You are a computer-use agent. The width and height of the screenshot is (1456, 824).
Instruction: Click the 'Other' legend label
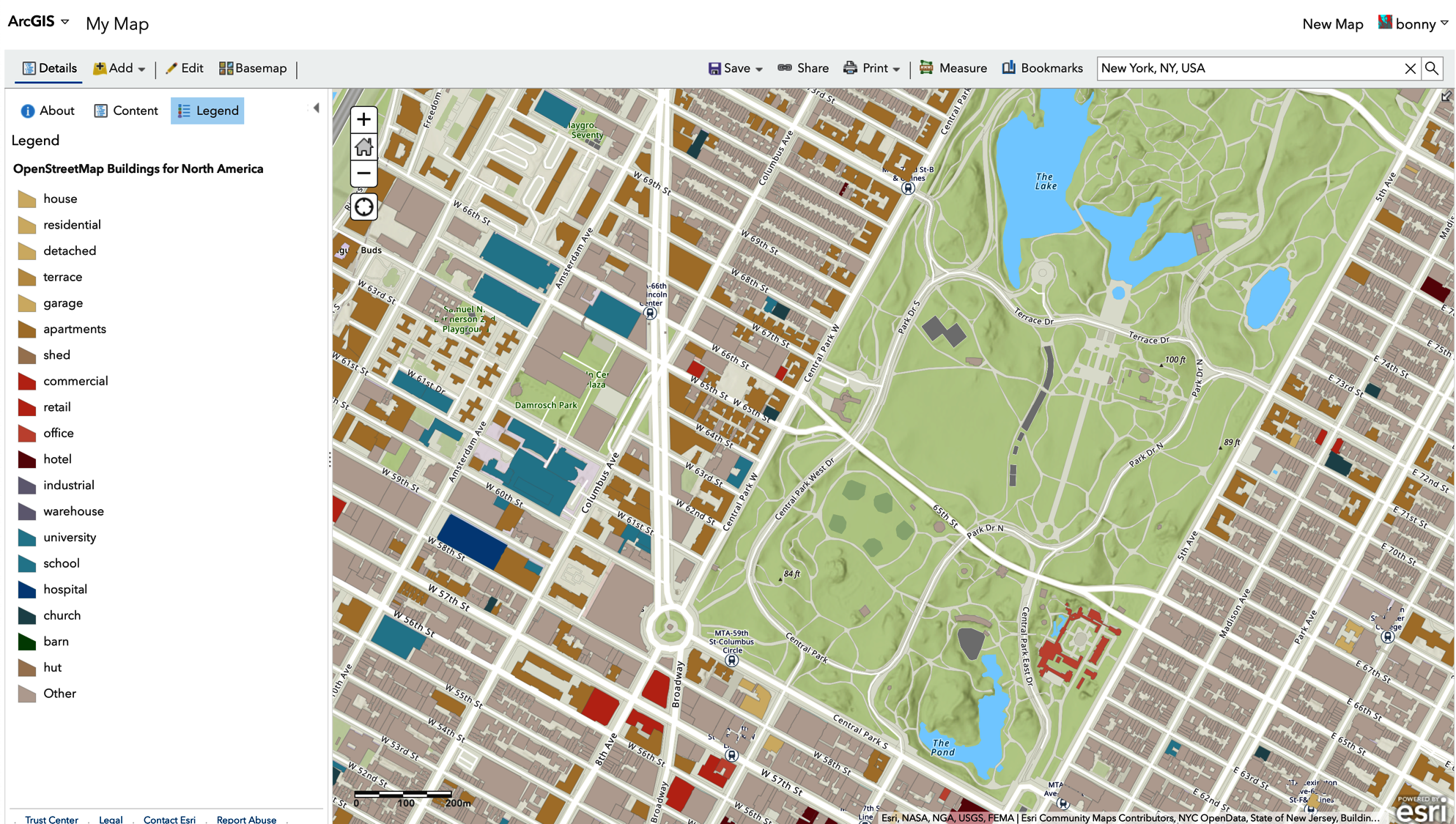tap(59, 694)
